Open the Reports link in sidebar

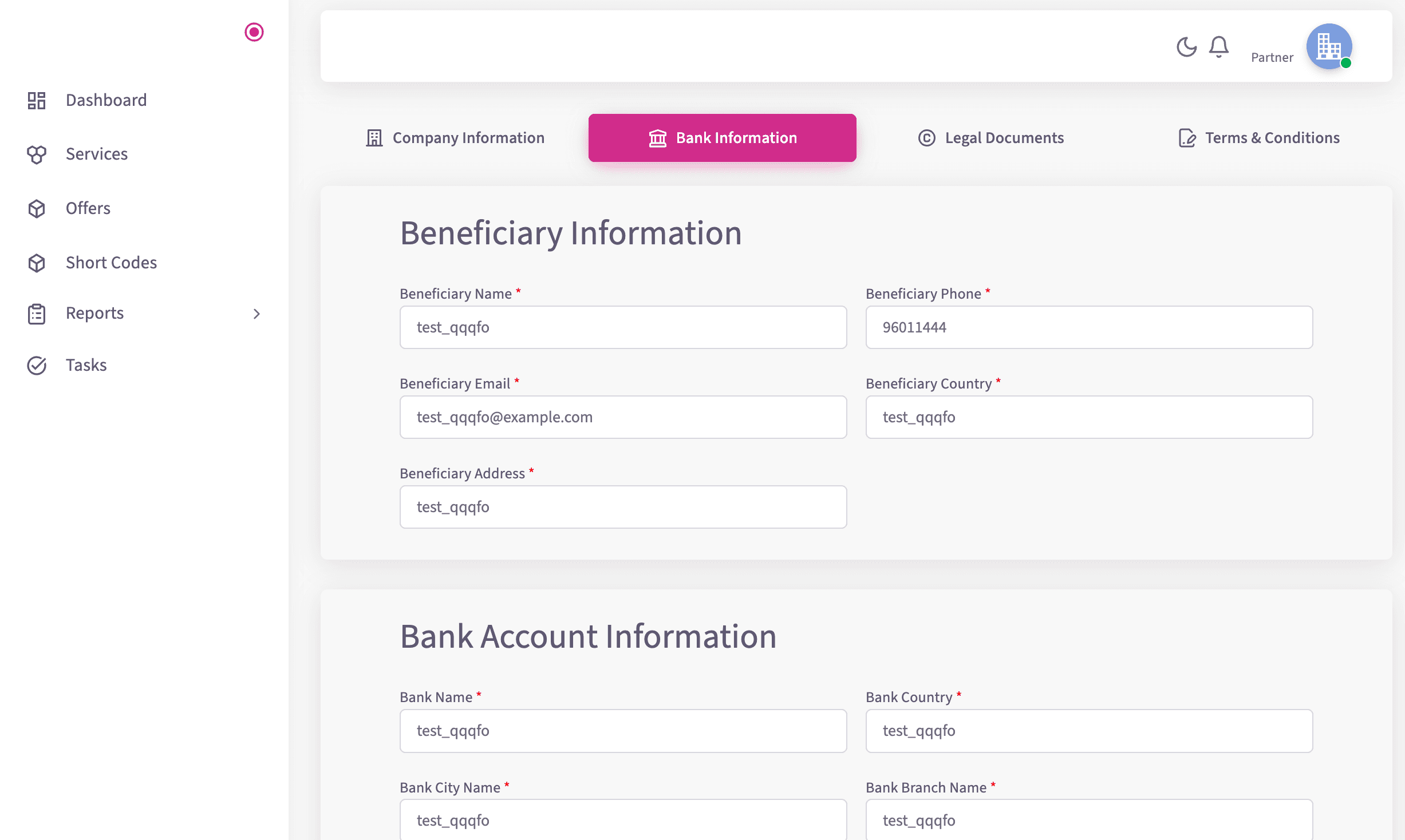(x=94, y=313)
